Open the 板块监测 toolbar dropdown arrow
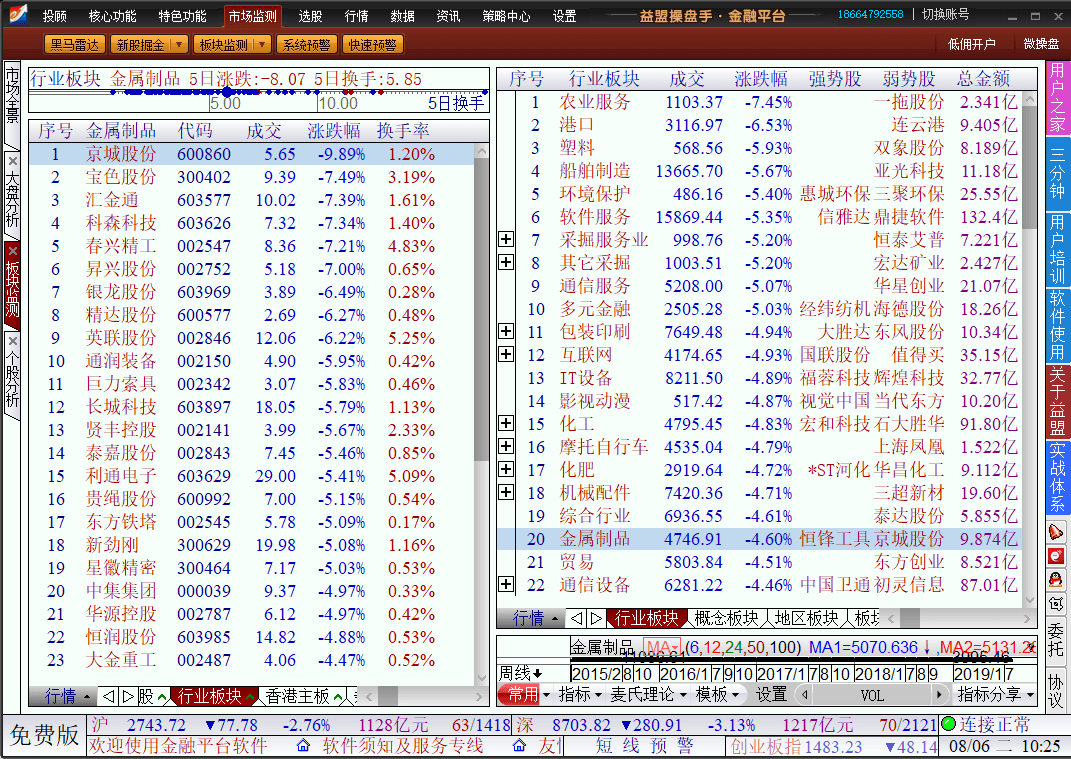Viewport: 1071px width, 759px height. [x=262, y=44]
